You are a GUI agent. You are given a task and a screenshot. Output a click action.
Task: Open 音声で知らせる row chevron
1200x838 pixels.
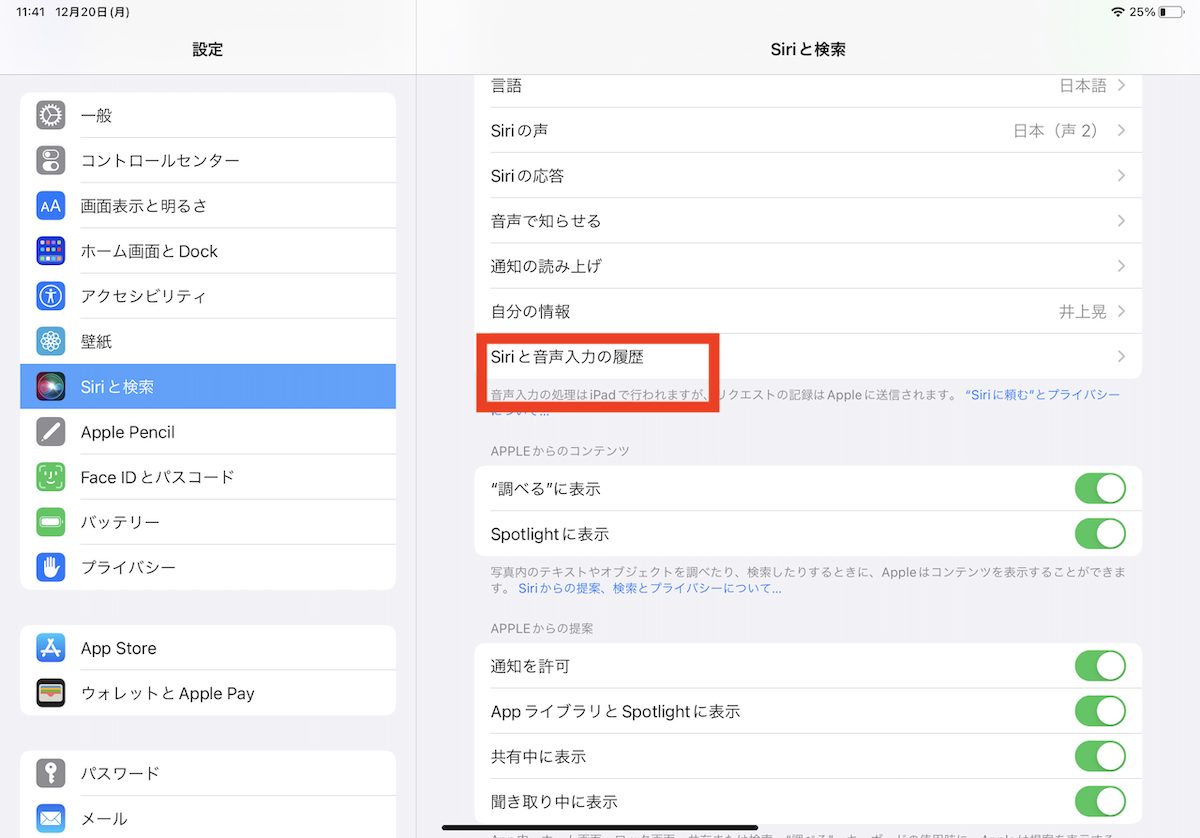point(1121,221)
